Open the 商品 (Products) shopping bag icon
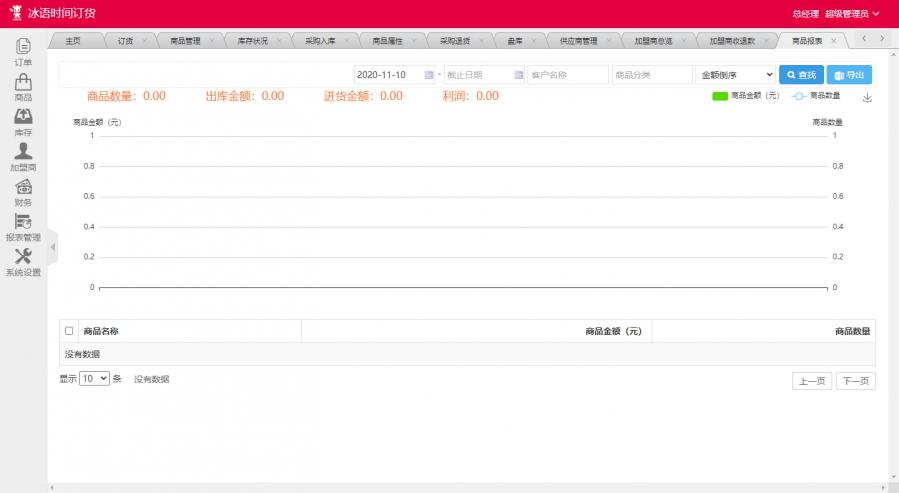This screenshot has height=493, width=899. (x=23, y=83)
